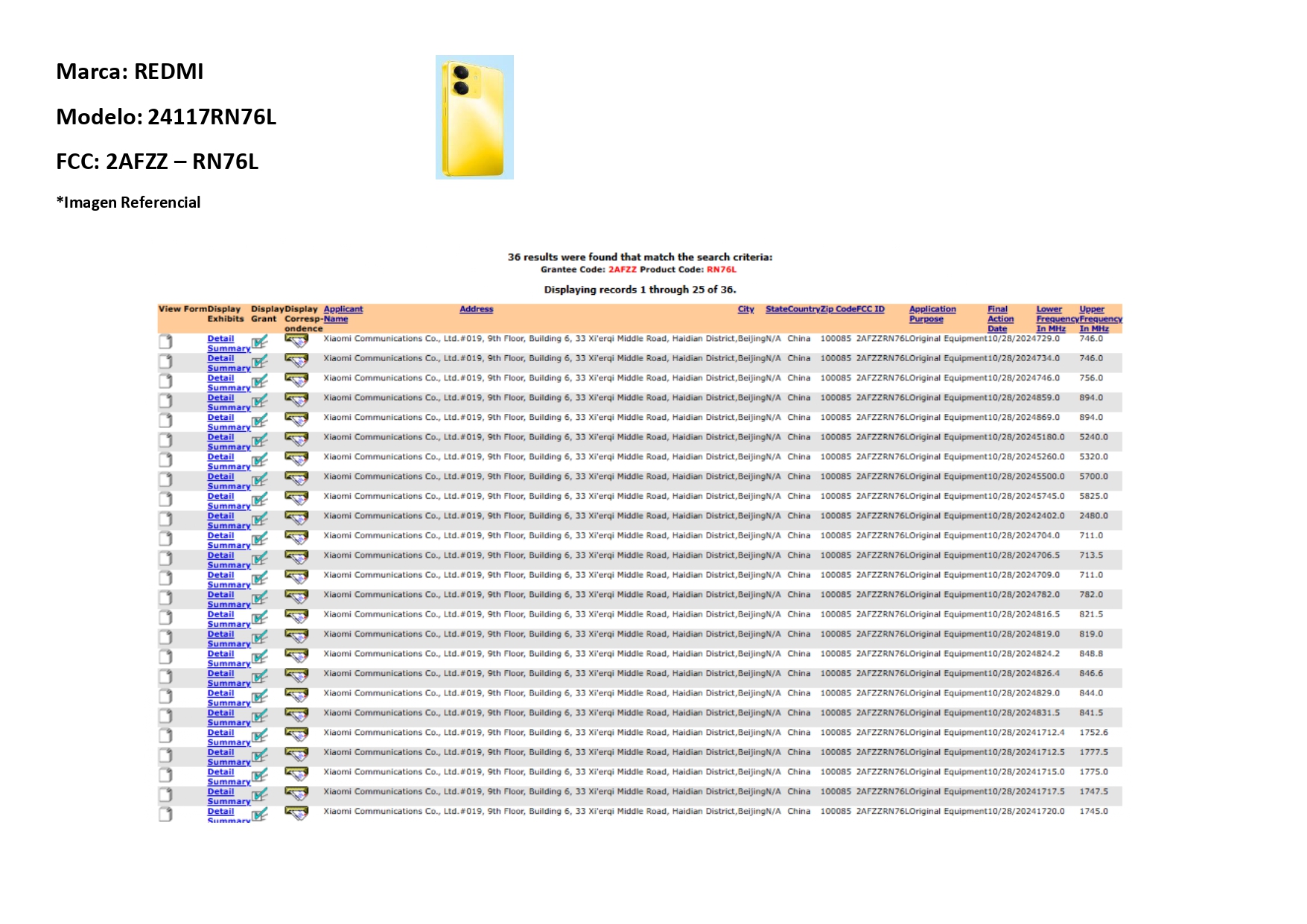Open correspondence icon for 1712.5 MHz row
Viewport: 1307px width, 924px height.
tap(296, 755)
